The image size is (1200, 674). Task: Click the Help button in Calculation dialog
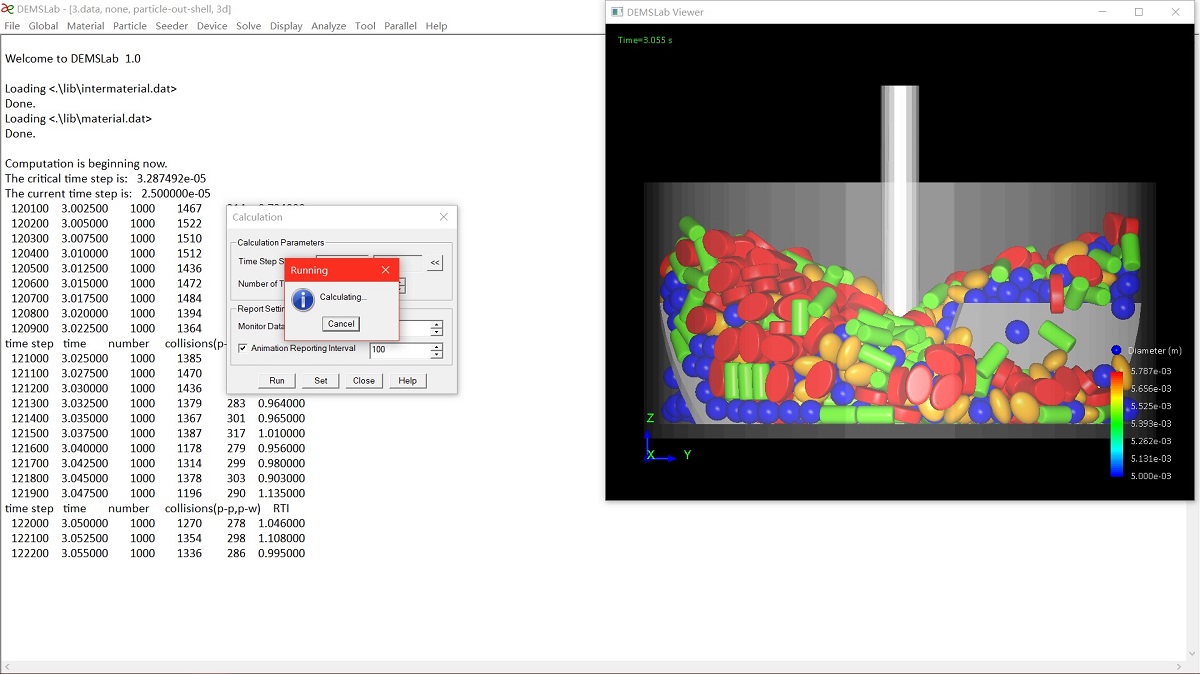coord(408,380)
